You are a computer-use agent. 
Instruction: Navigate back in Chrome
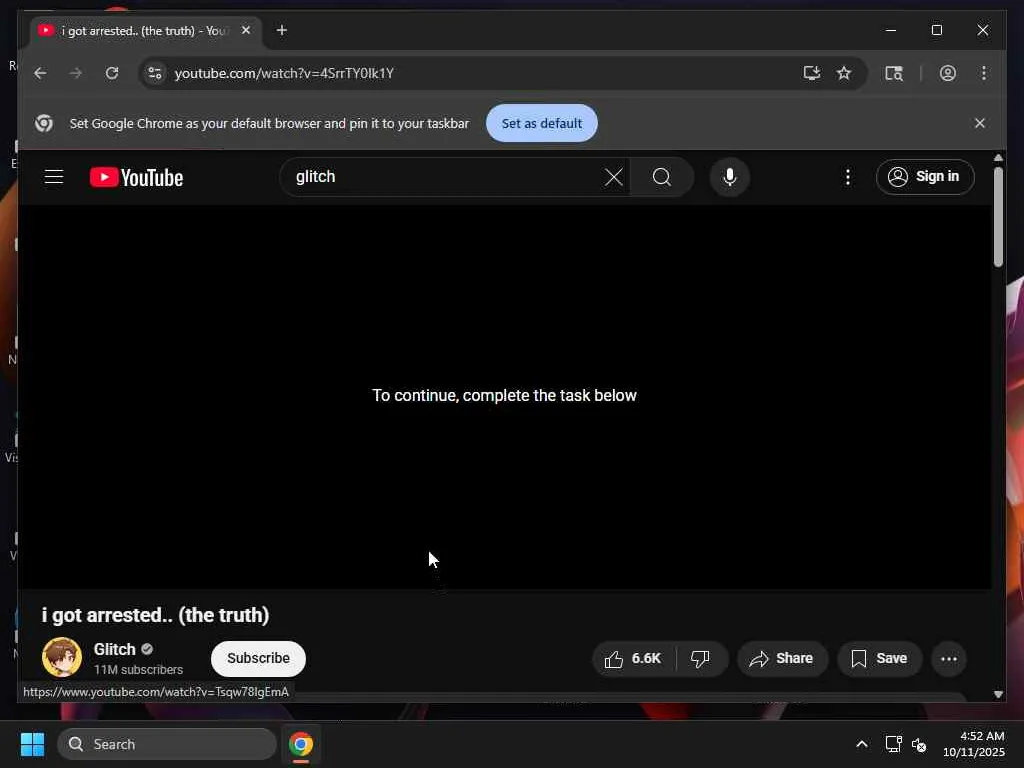point(40,73)
